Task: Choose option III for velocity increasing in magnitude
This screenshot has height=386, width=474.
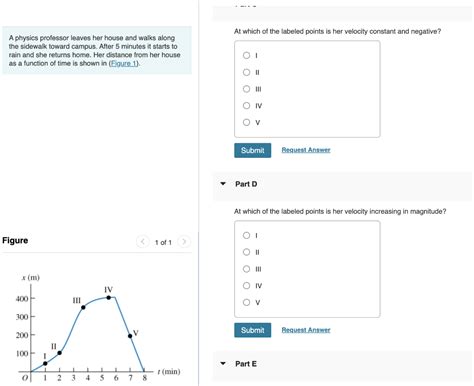Action: click(x=246, y=269)
